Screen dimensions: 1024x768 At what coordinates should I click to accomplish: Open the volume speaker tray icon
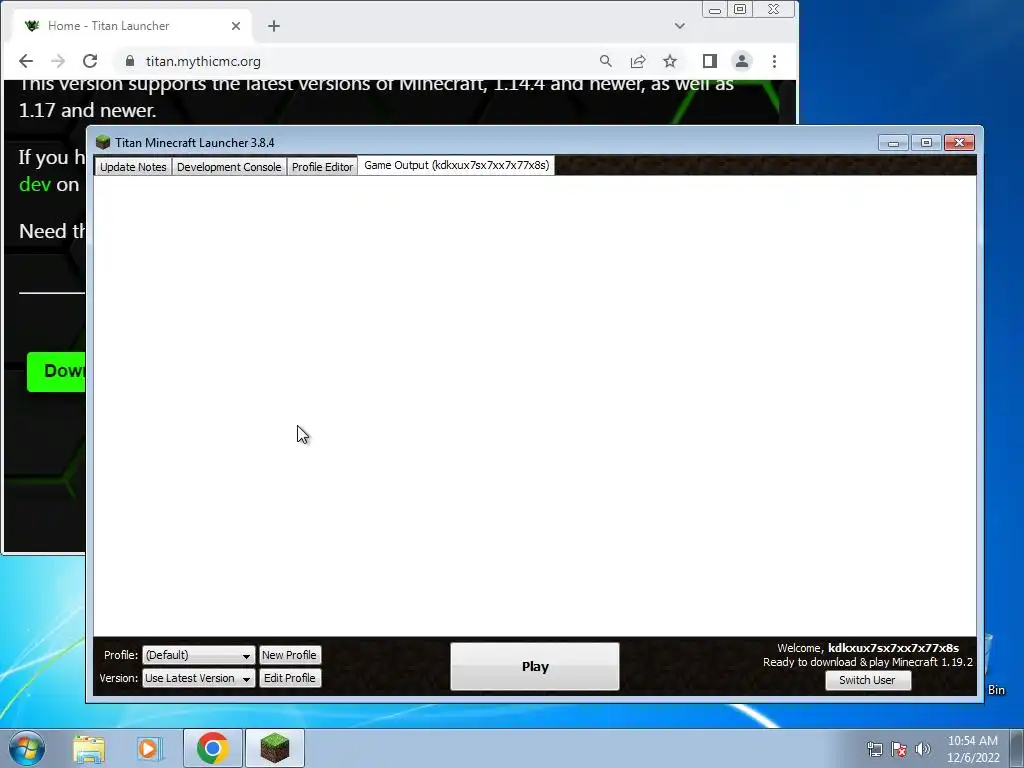[923, 749]
